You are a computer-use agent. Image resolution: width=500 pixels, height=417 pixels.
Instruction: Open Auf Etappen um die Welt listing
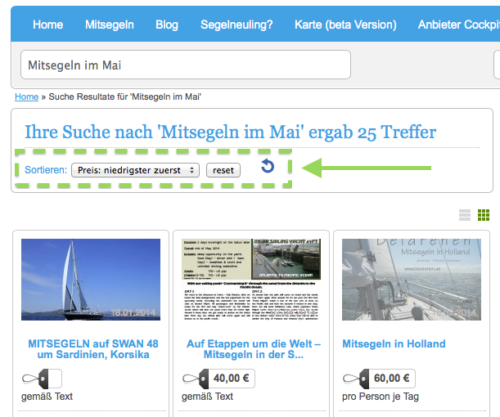point(253,349)
